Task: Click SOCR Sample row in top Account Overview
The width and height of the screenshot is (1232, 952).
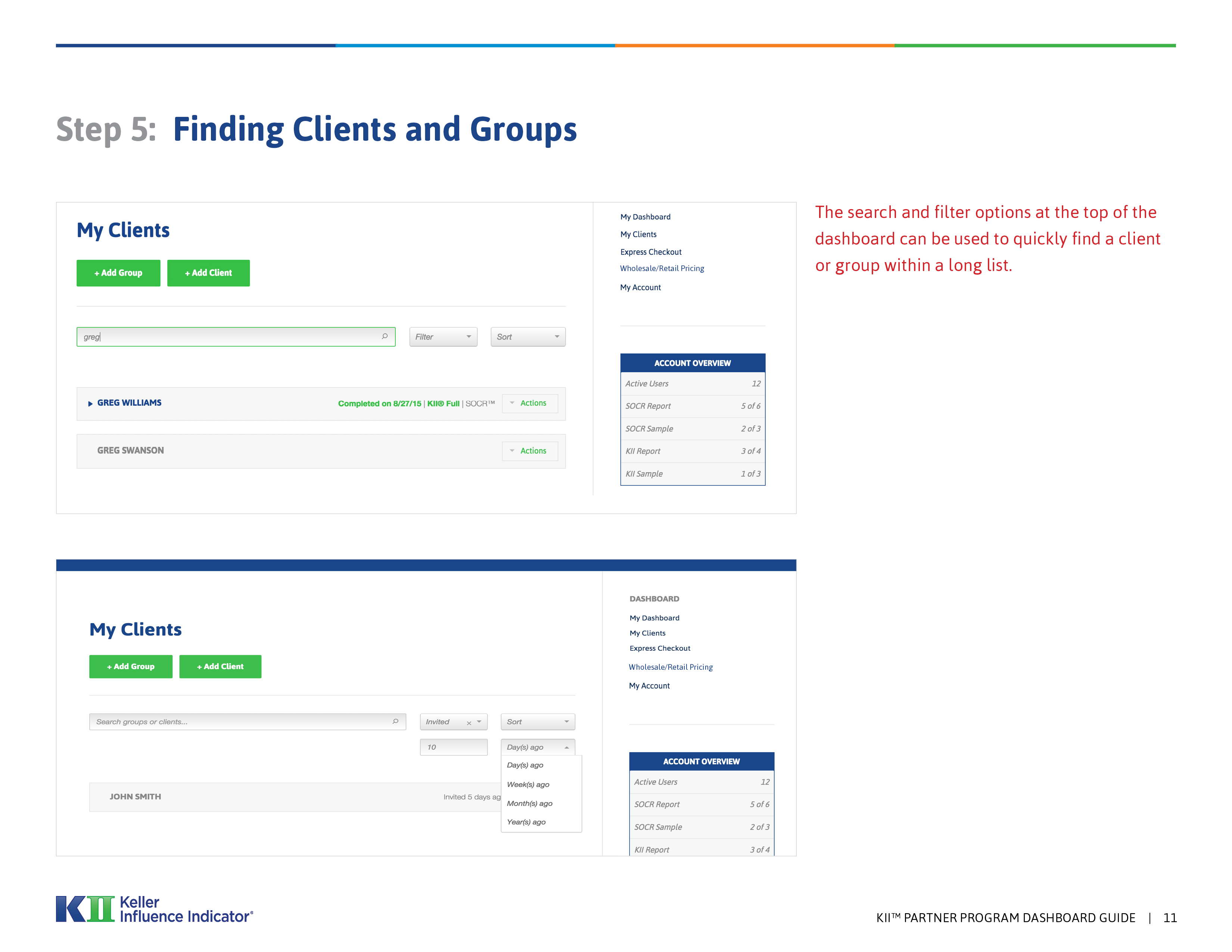Action: coord(693,429)
